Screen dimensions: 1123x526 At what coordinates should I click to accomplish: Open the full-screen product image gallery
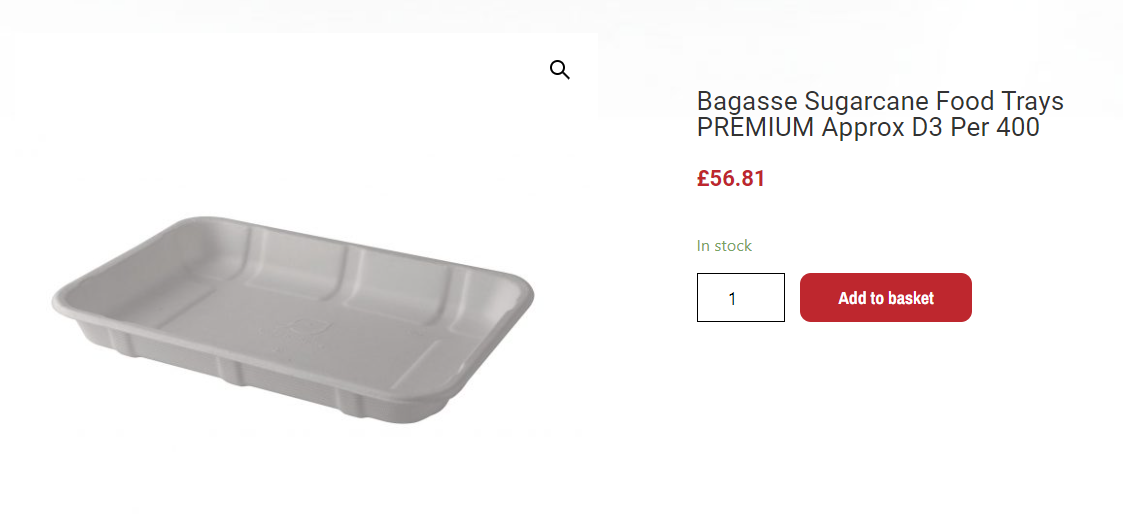[x=559, y=70]
